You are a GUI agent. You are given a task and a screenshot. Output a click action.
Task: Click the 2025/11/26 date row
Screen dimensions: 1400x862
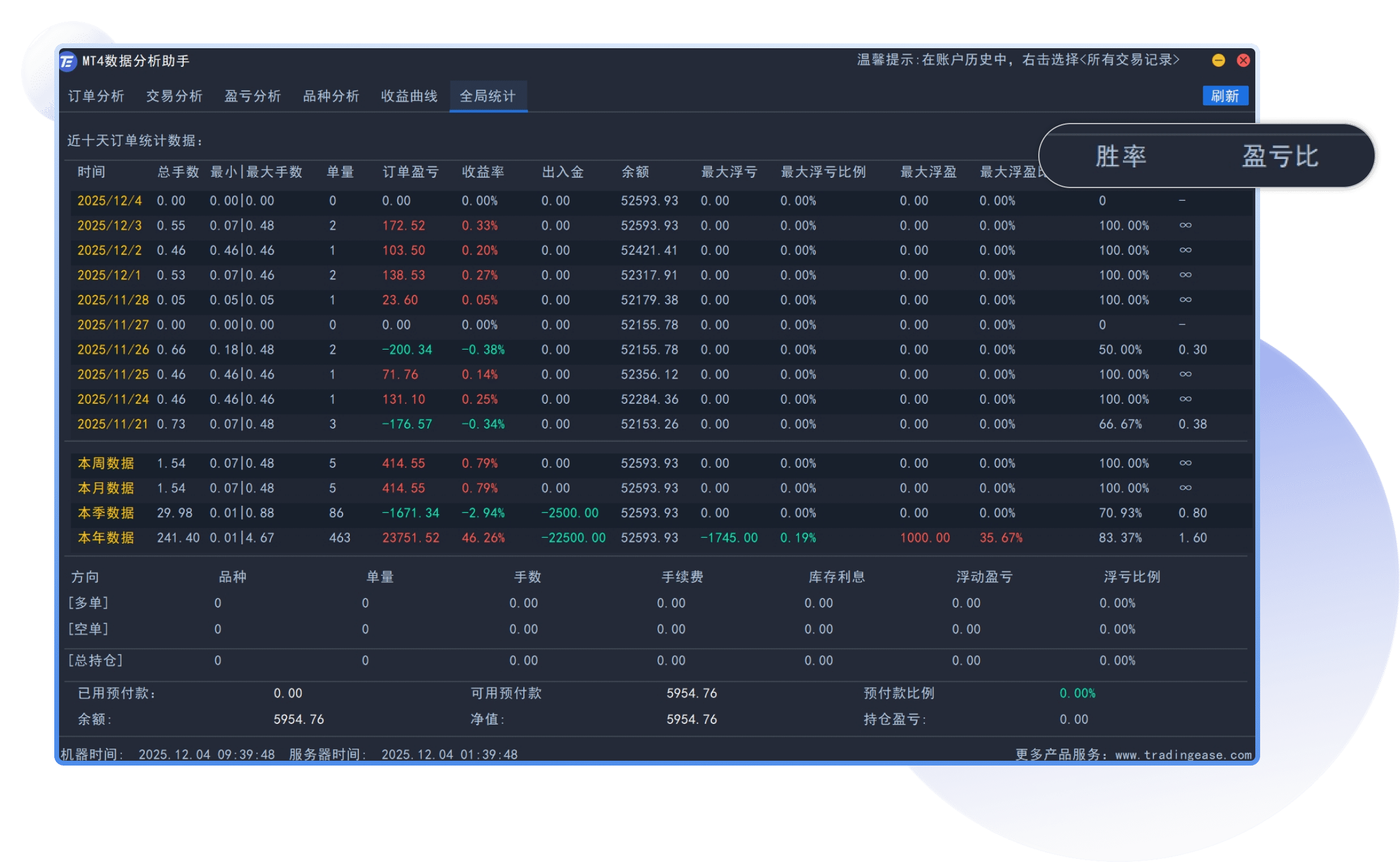click(x=113, y=350)
